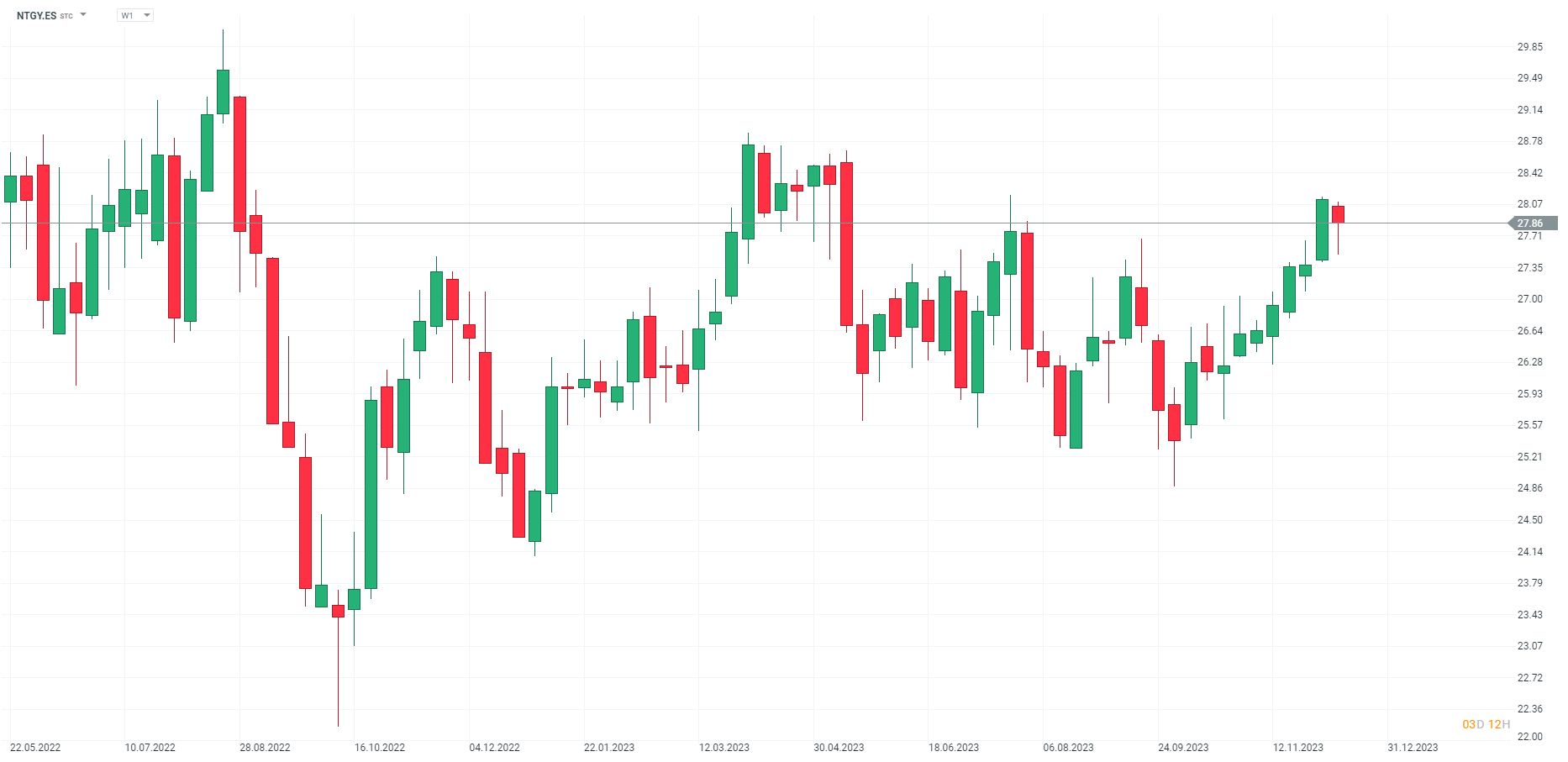Screen dimensions: 1568x762
Task: Click the 22.00 price at axis bottom
Action: pos(1529,737)
